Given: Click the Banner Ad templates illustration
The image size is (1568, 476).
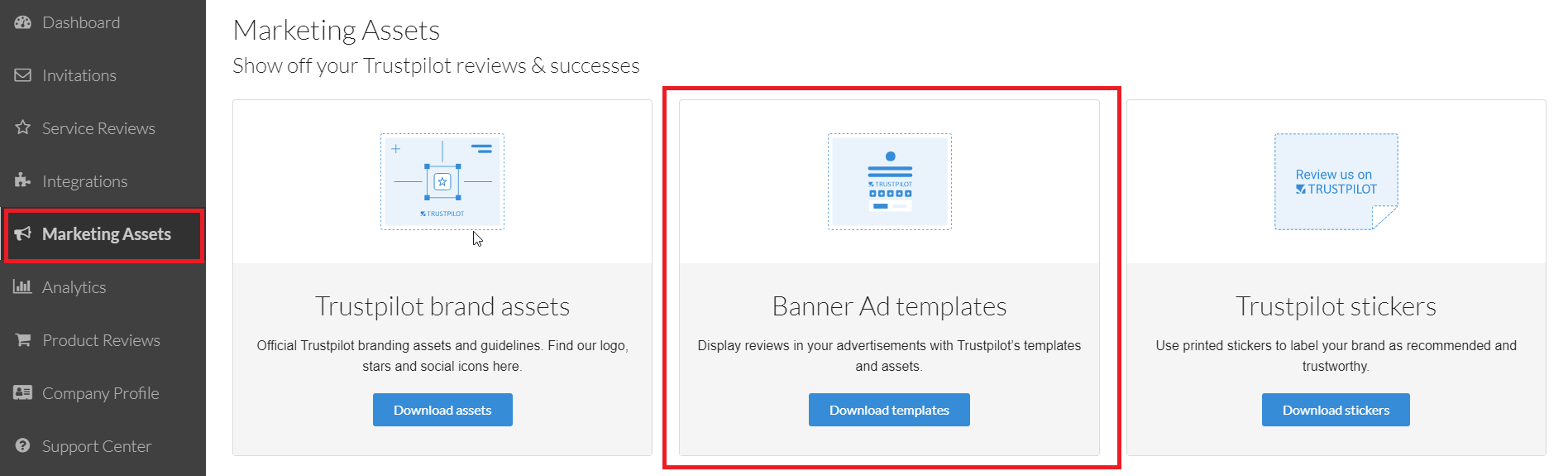Looking at the screenshot, I should coord(890,181).
